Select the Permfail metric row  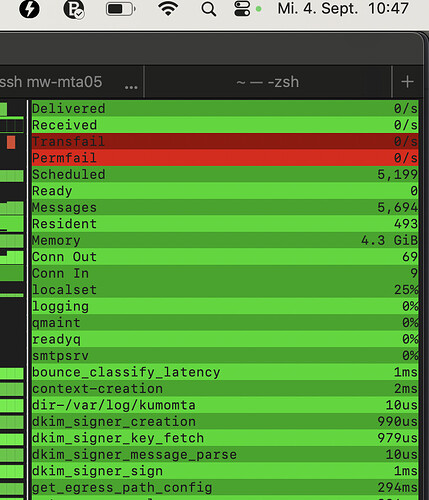[x=225, y=158]
